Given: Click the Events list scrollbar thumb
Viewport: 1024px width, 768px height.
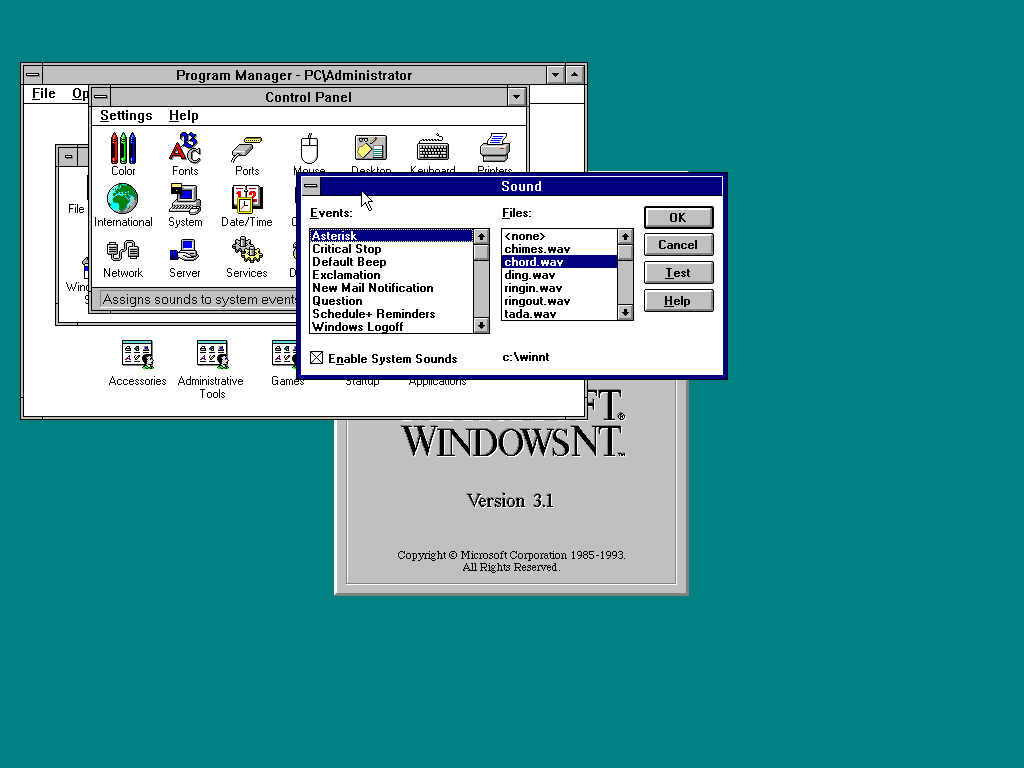Looking at the screenshot, I should click(x=481, y=252).
